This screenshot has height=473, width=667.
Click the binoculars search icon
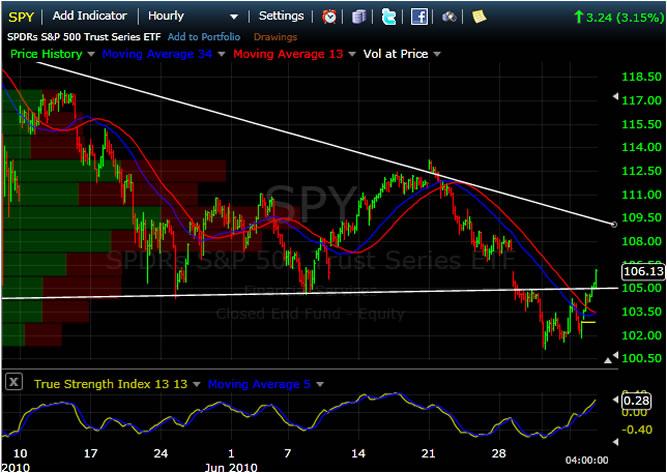coord(449,17)
